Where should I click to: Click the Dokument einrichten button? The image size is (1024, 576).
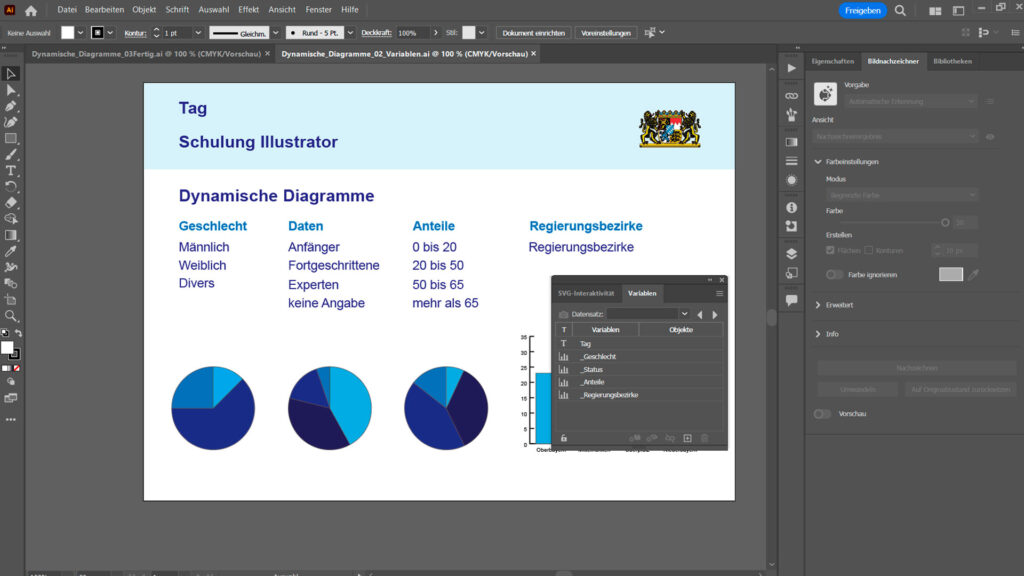click(x=534, y=33)
